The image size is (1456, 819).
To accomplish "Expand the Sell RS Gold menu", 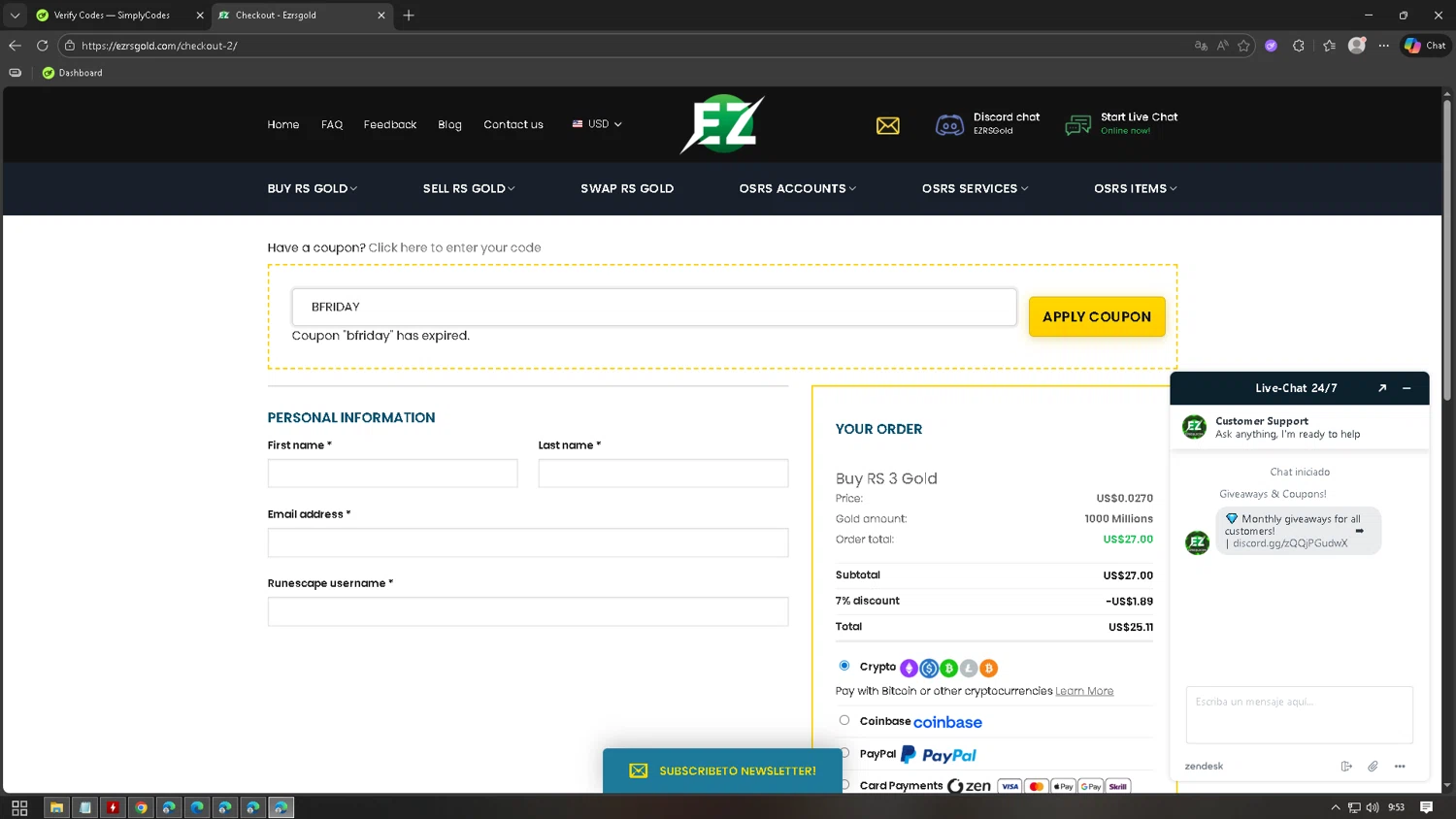I will [469, 188].
